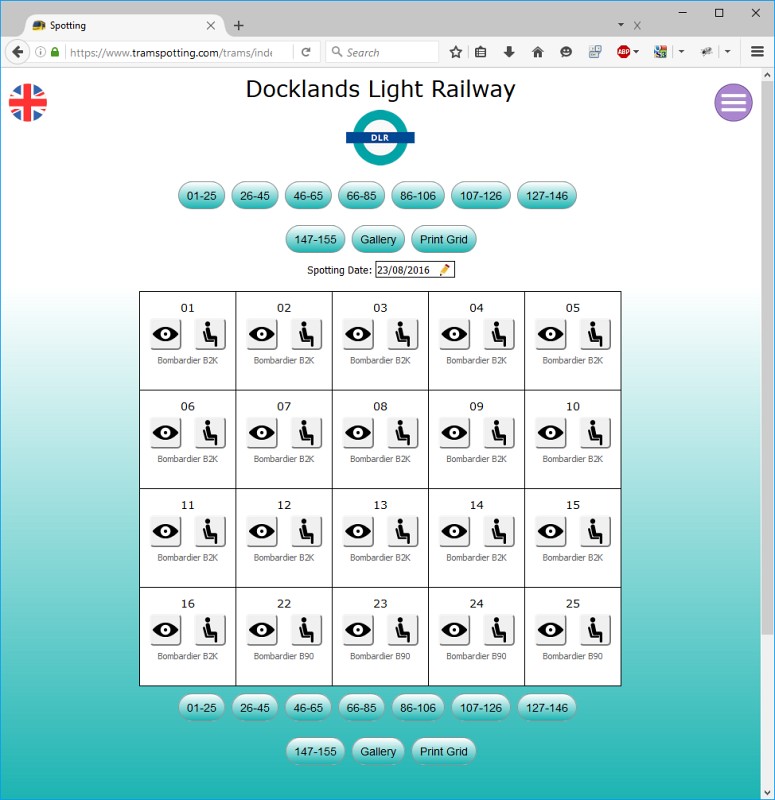
Task: Click the site information icon in address bar
Action: tap(40, 52)
